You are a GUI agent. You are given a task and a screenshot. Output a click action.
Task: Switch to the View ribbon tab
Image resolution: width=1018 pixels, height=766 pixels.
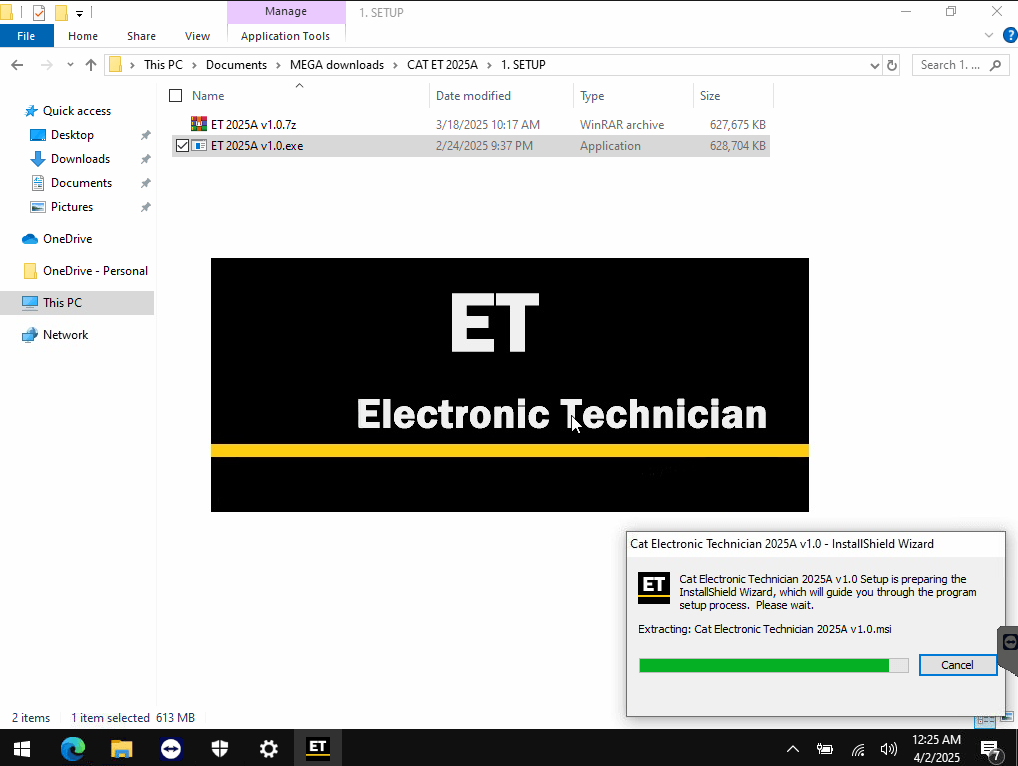(x=197, y=36)
